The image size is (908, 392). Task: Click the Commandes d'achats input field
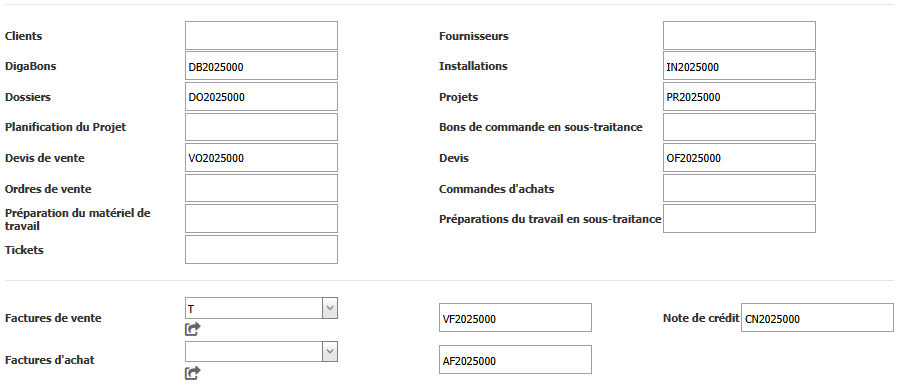tap(739, 188)
